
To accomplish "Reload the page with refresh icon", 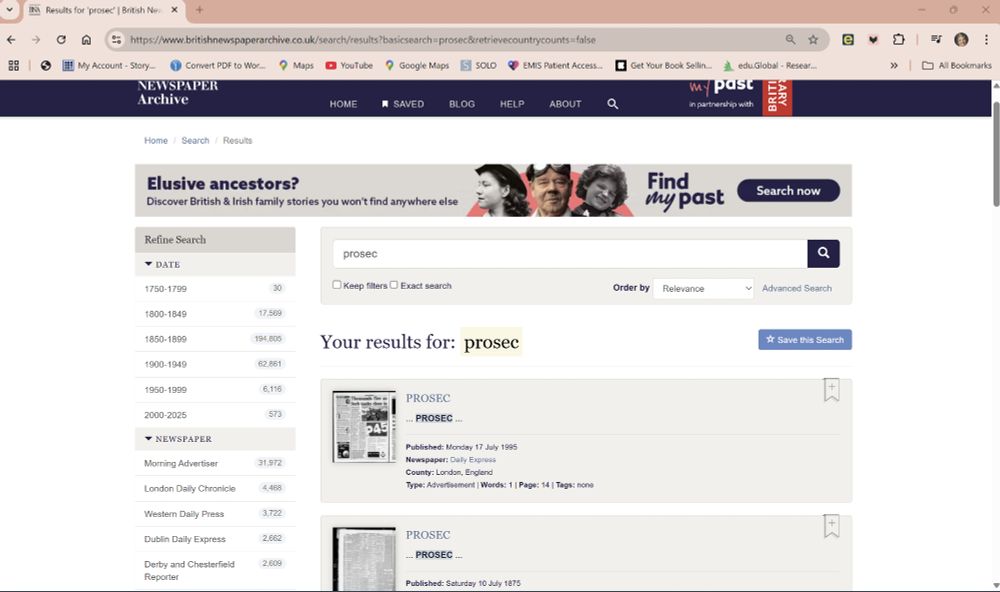I will pyautogui.click(x=61, y=40).
